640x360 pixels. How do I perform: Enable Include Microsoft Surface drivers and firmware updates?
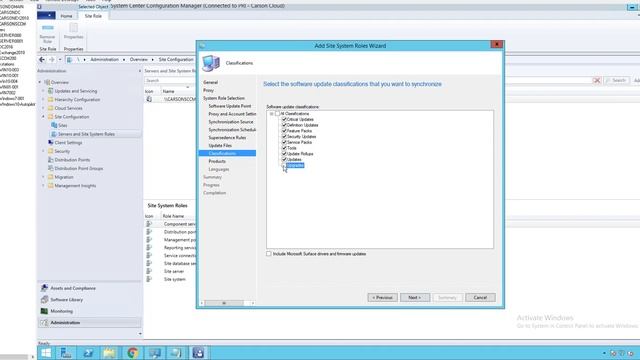(269, 254)
